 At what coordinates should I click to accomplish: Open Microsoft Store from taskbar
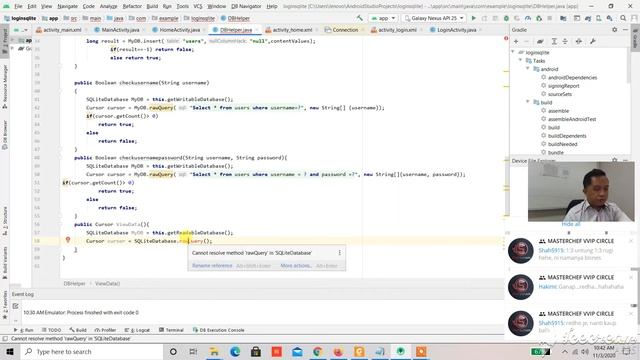point(256,351)
